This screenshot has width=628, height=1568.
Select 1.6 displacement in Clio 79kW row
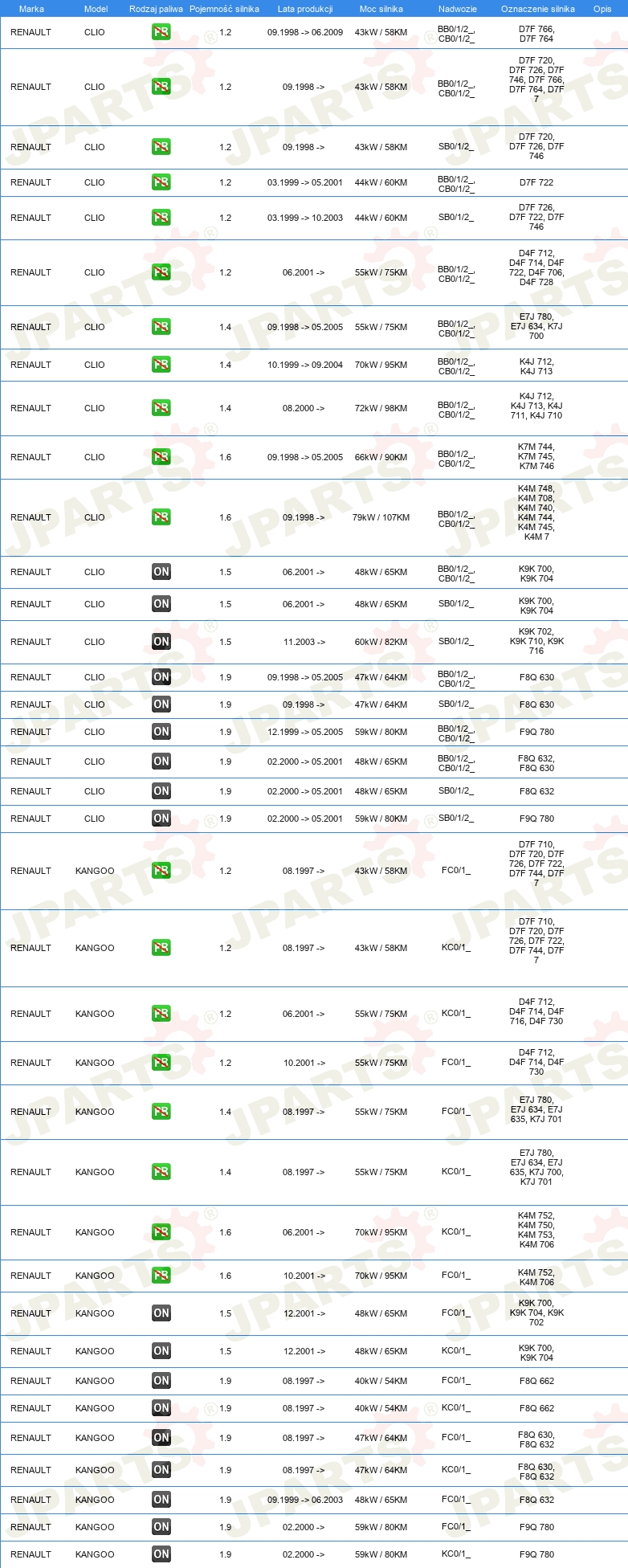[225, 518]
